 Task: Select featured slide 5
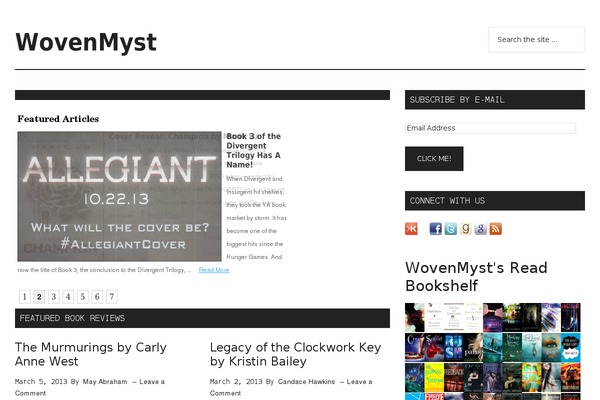(x=83, y=297)
